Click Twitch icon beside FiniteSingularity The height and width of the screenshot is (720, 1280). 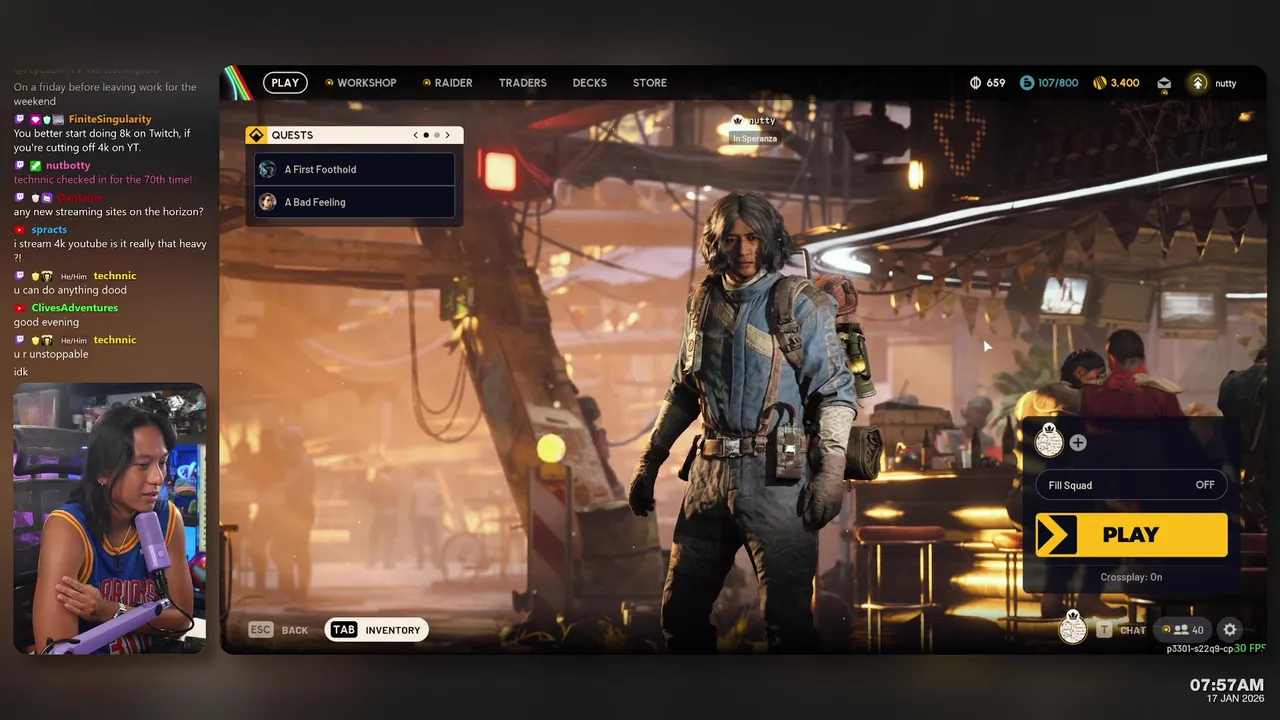click(x=20, y=120)
